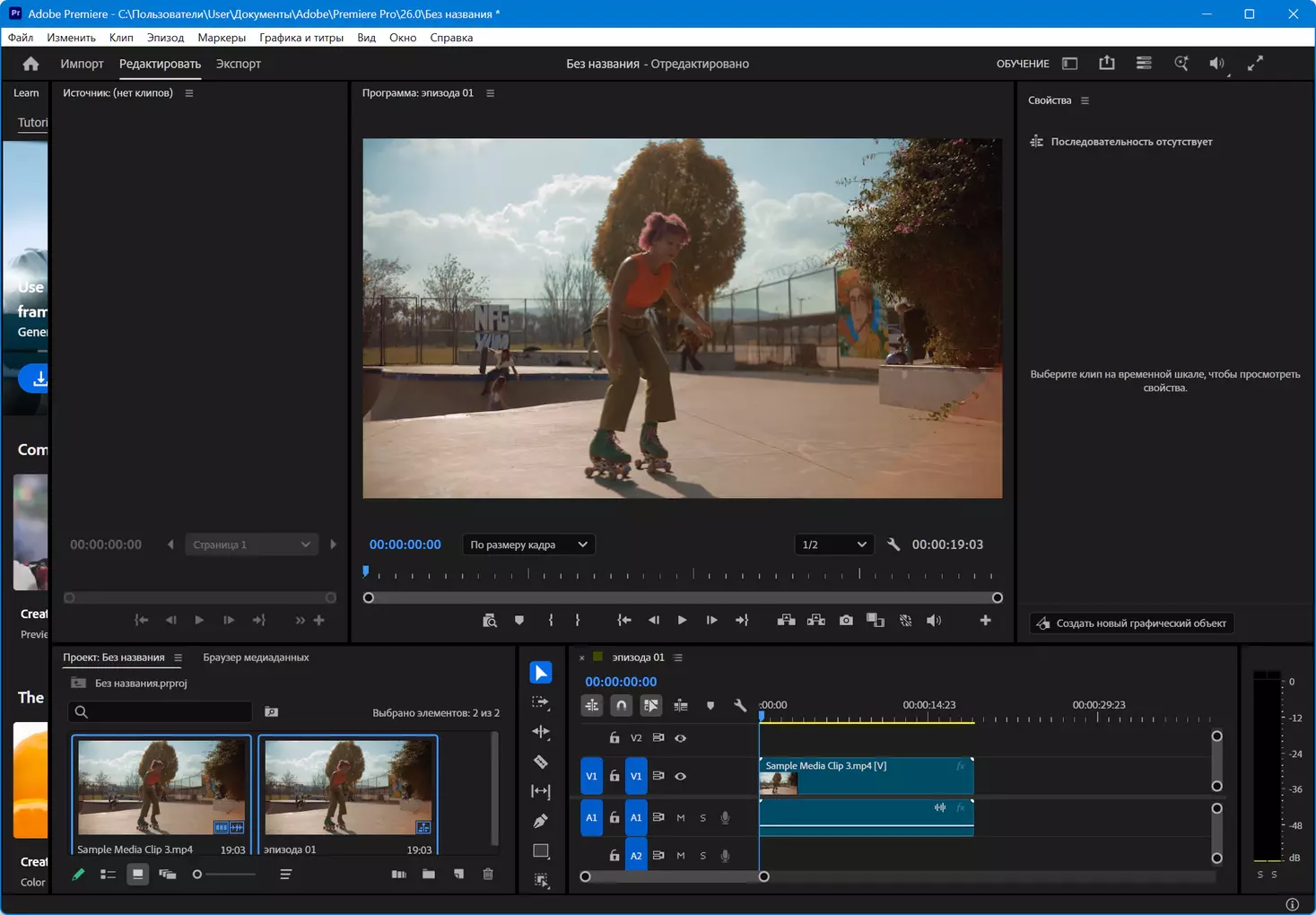Solo the A2 audio track
This screenshot has height=915, width=1316.
702,856
